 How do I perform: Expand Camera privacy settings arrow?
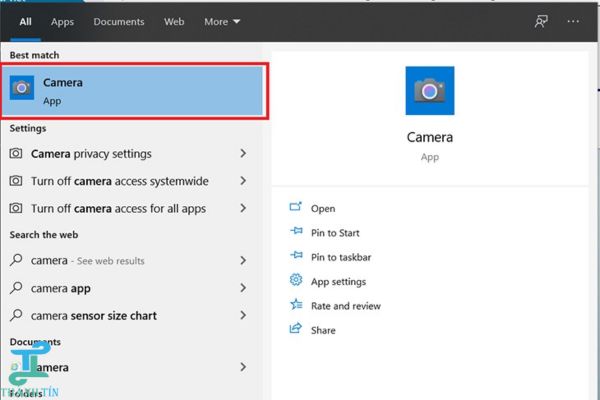tap(243, 154)
